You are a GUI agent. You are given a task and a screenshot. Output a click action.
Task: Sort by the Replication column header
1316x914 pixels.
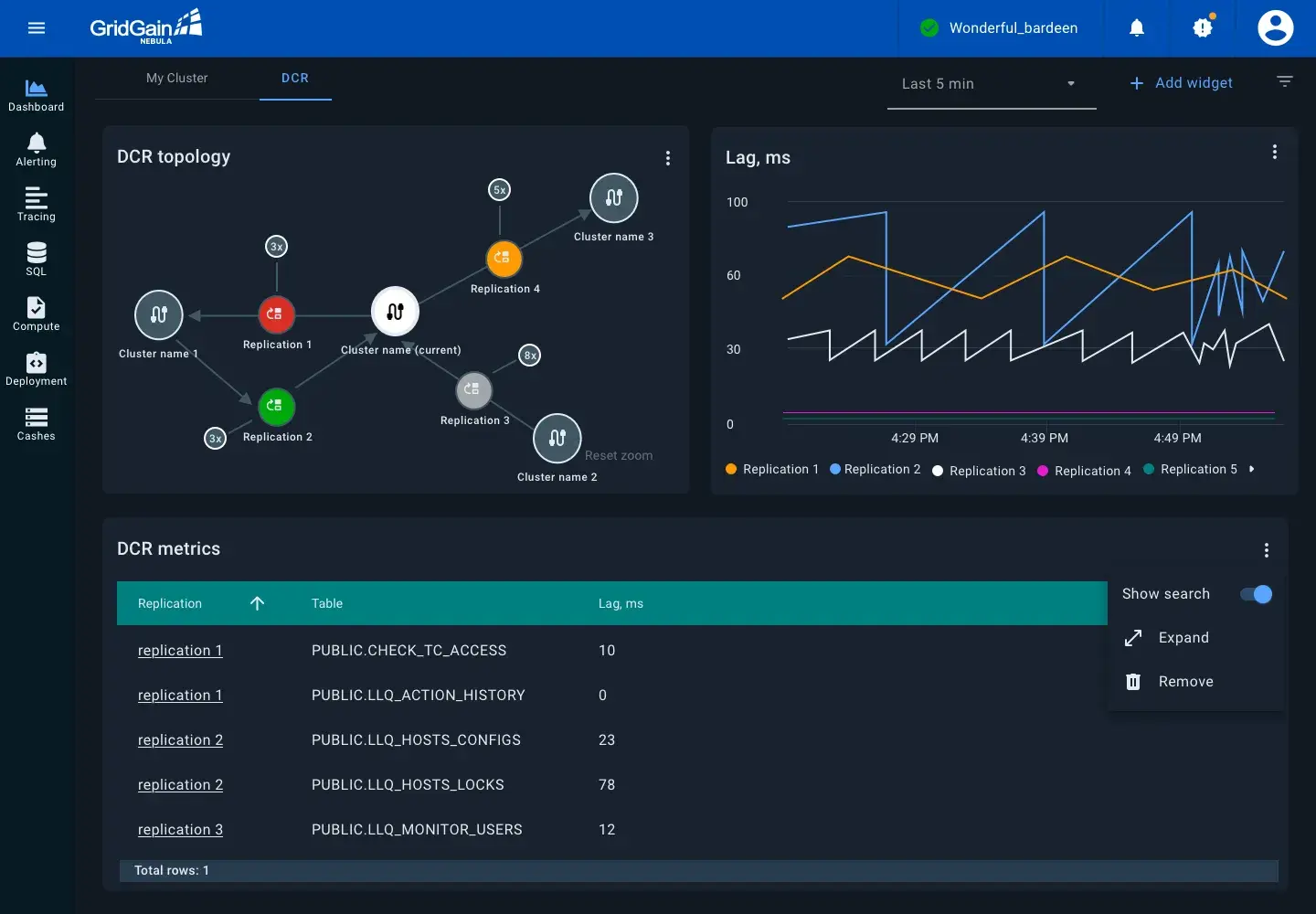(170, 604)
